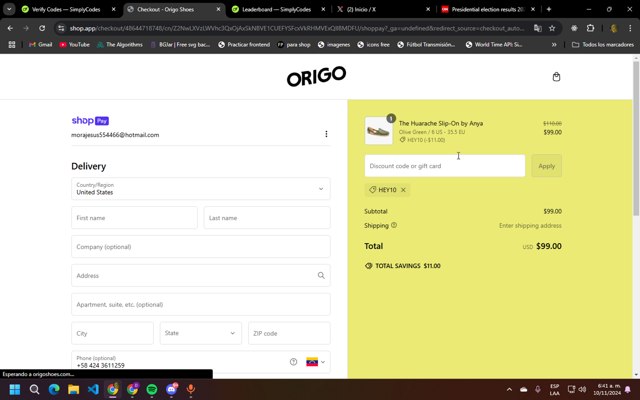Click the Discount code or gift card field

(444, 166)
